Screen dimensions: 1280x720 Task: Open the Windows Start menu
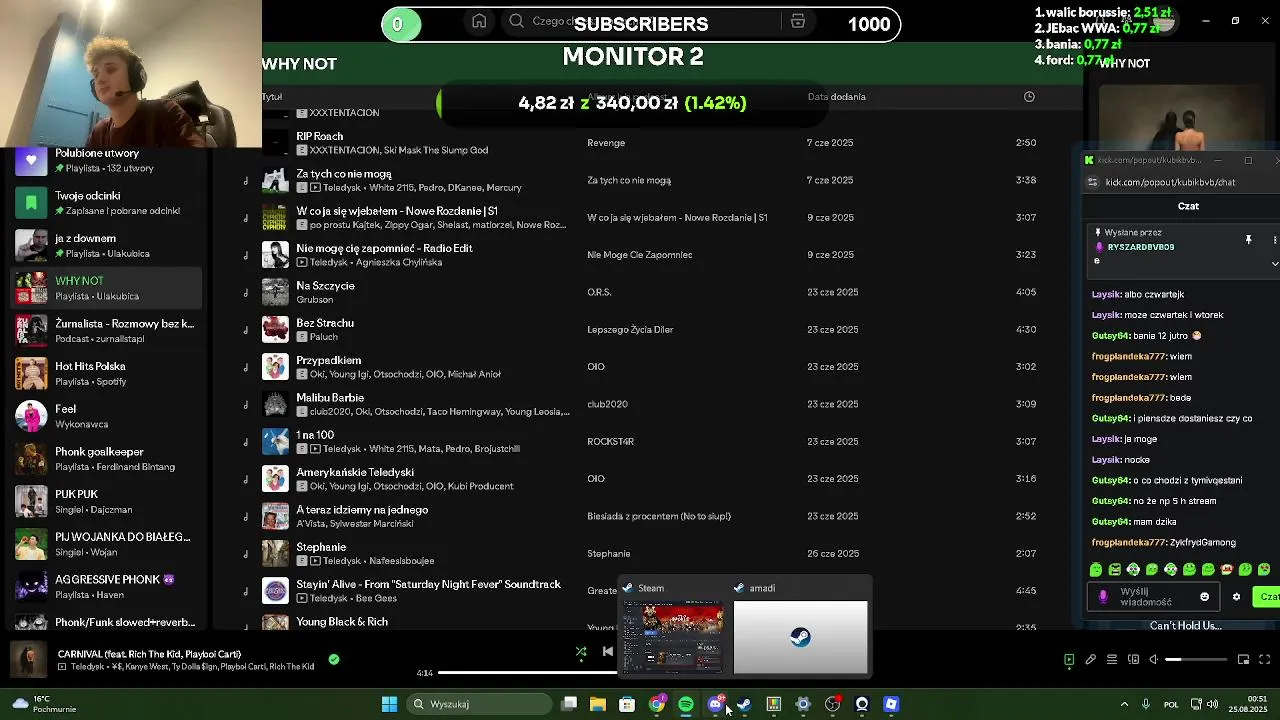coord(389,704)
